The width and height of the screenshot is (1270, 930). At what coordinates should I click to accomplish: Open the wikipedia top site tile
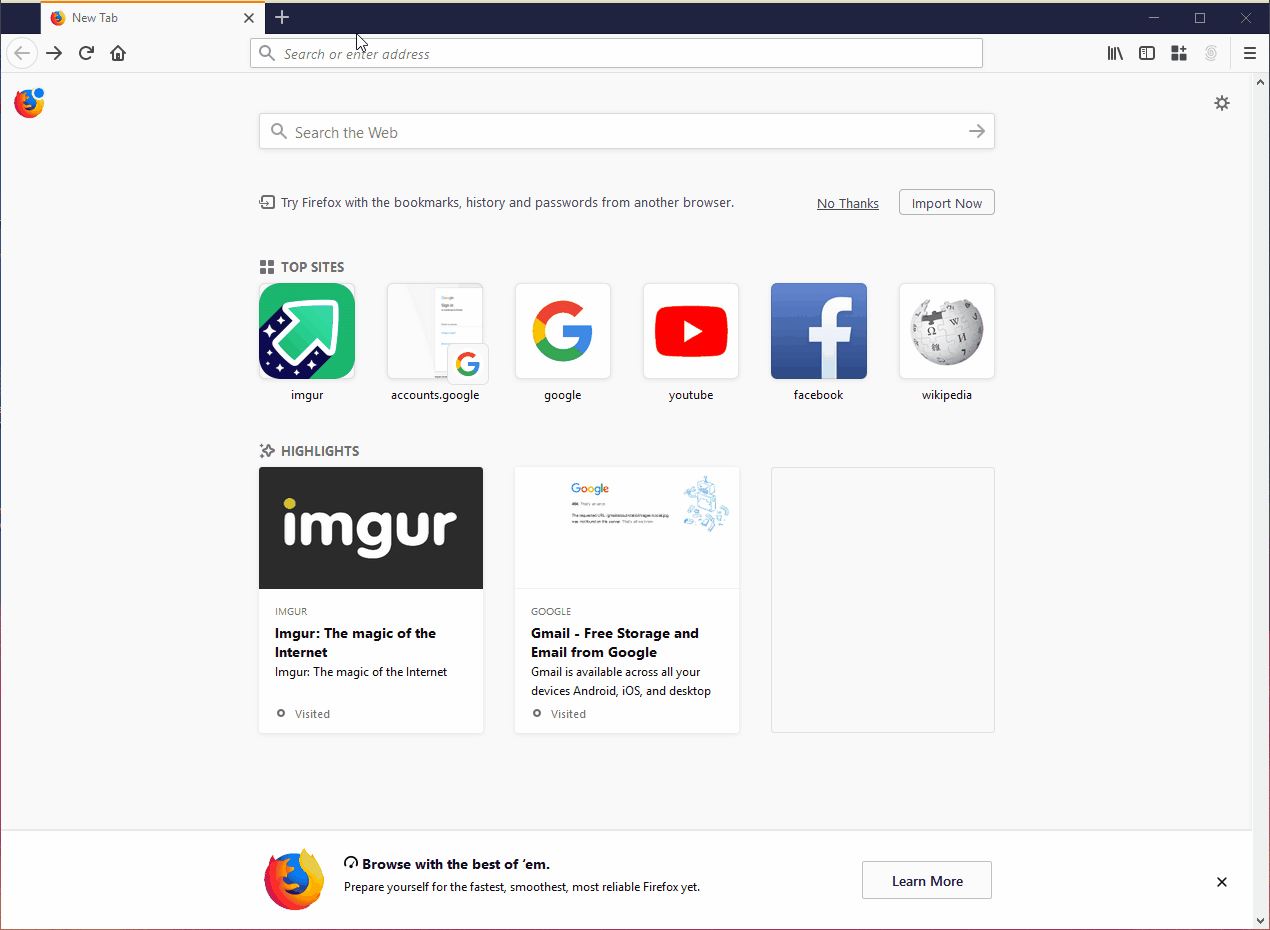947,331
